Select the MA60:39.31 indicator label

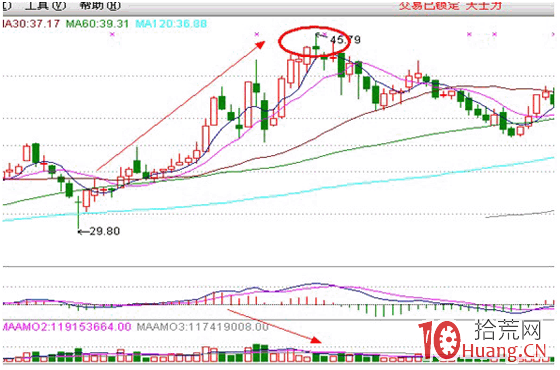[97, 24]
